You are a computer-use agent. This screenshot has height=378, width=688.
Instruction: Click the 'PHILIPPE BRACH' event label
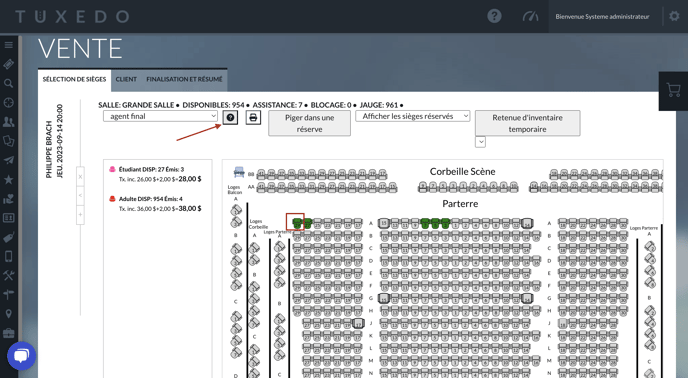49,150
